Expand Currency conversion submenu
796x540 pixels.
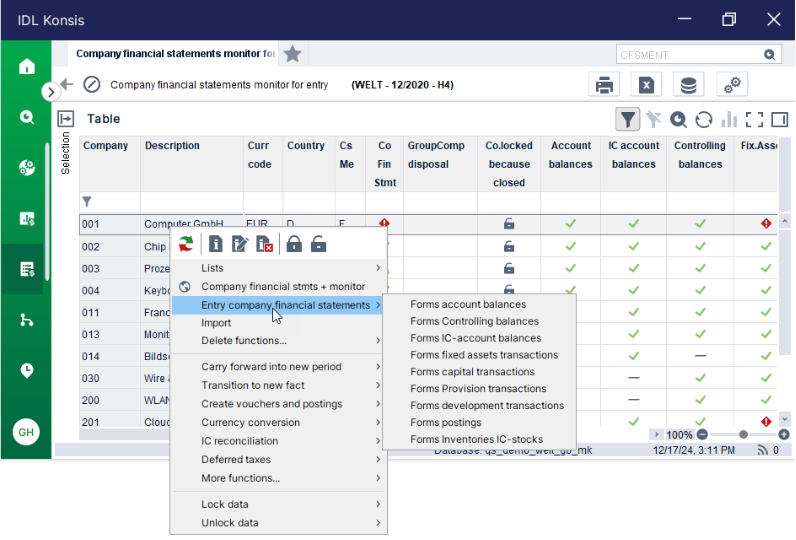278,423
